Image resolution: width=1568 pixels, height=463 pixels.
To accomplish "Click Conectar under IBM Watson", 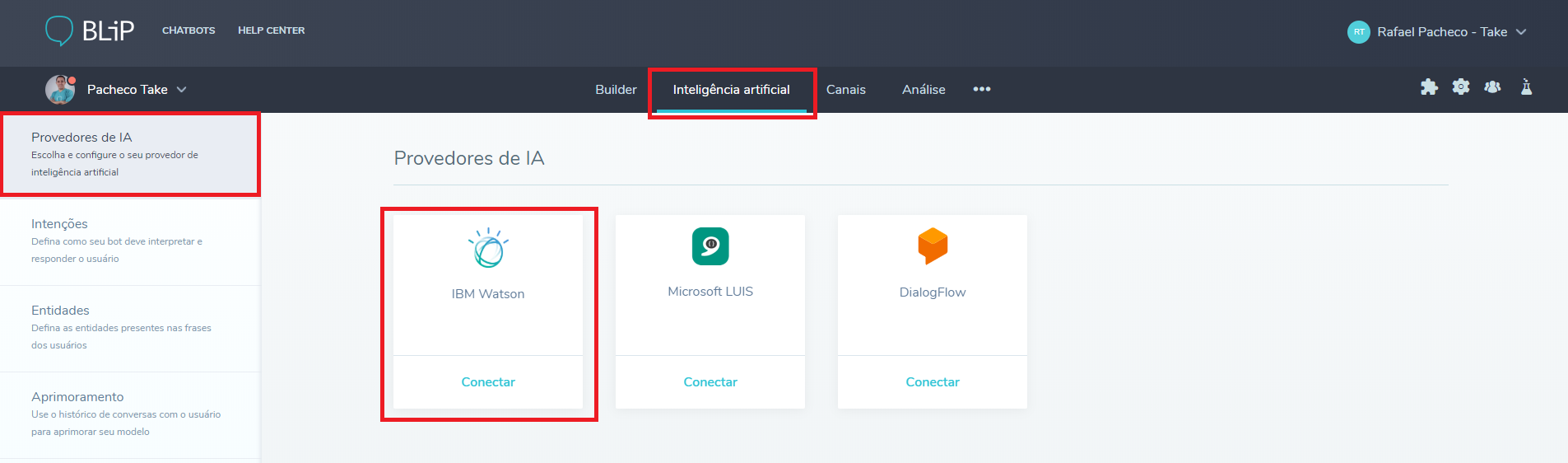I will point(488,382).
